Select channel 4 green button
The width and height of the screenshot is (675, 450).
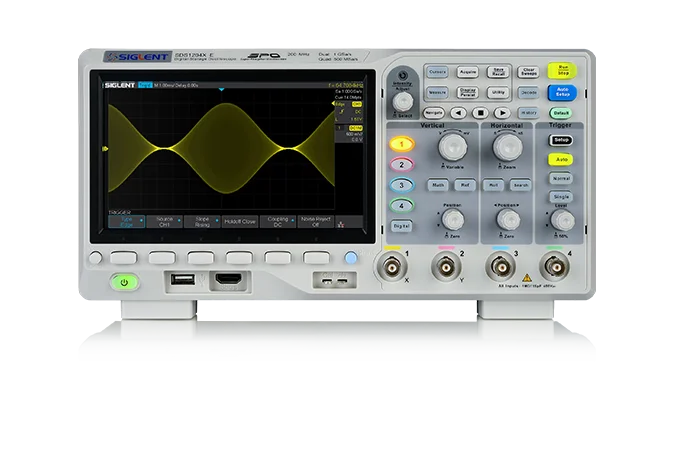coord(402,205)
